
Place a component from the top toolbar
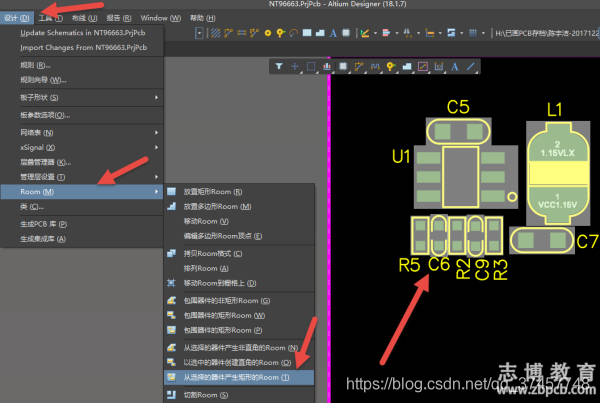pos(346,33)
